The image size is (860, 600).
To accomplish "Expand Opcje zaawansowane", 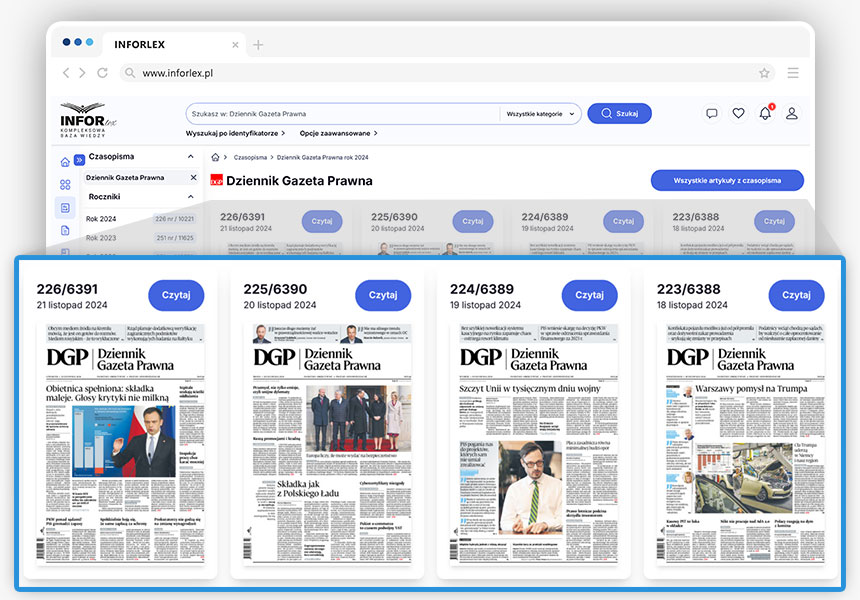I will pyautogui.click(x=338, y=133).
